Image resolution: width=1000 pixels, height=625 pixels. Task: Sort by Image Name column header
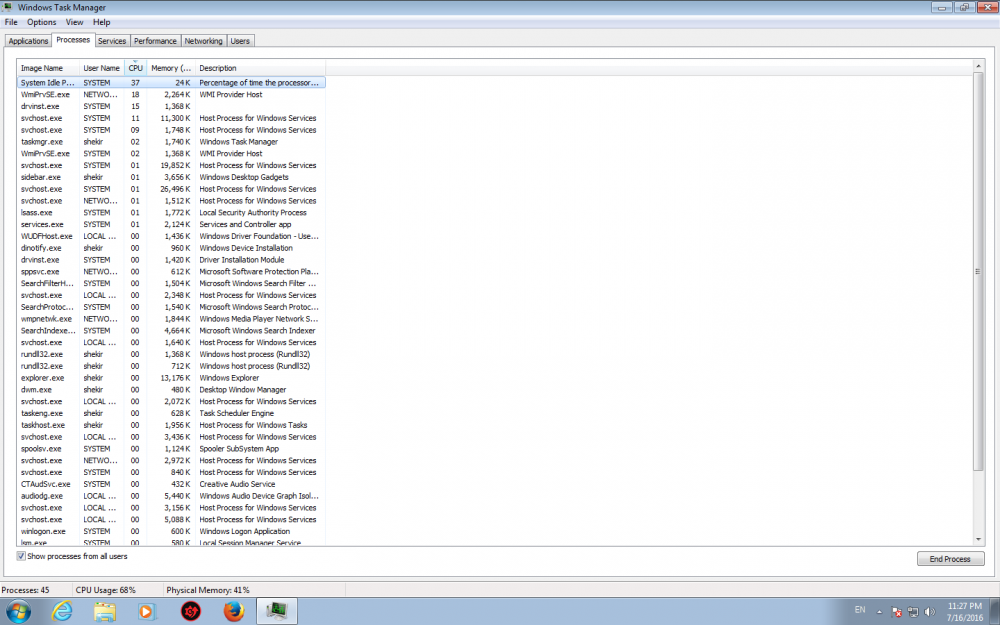[48, 68]
